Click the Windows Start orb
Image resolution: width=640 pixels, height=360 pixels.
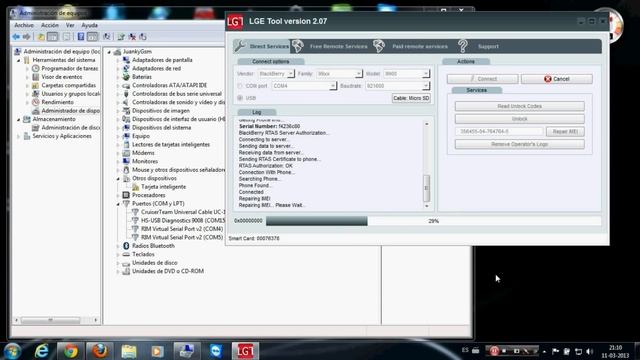12,351
